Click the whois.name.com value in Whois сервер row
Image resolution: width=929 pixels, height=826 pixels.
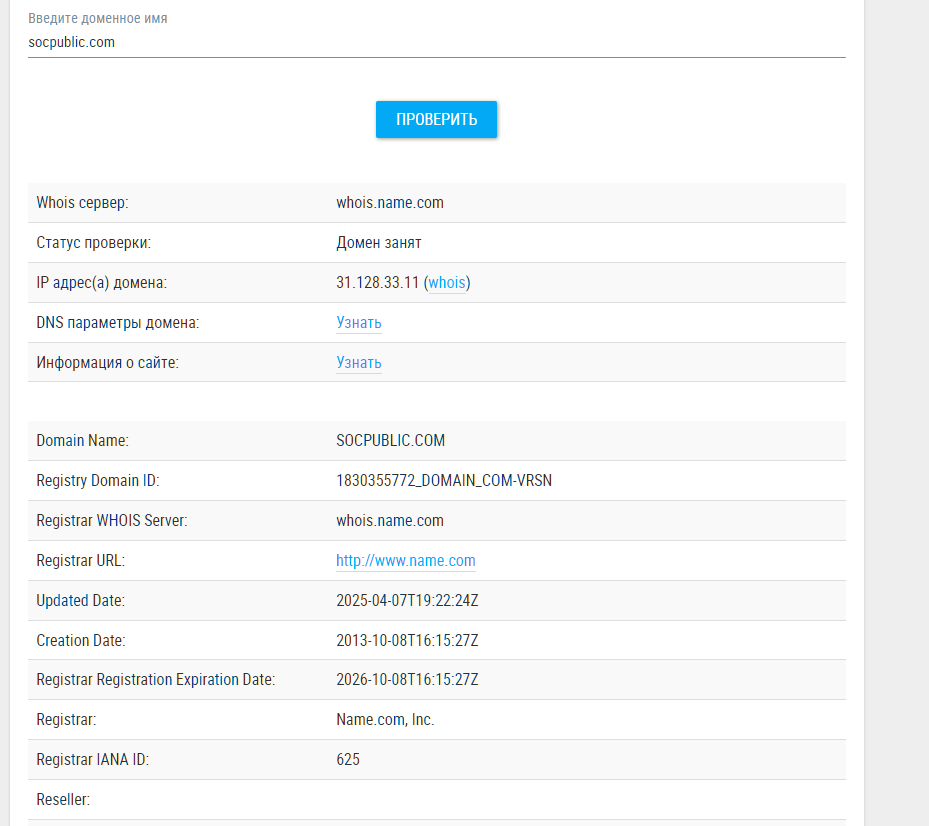(x=389, y=203)
